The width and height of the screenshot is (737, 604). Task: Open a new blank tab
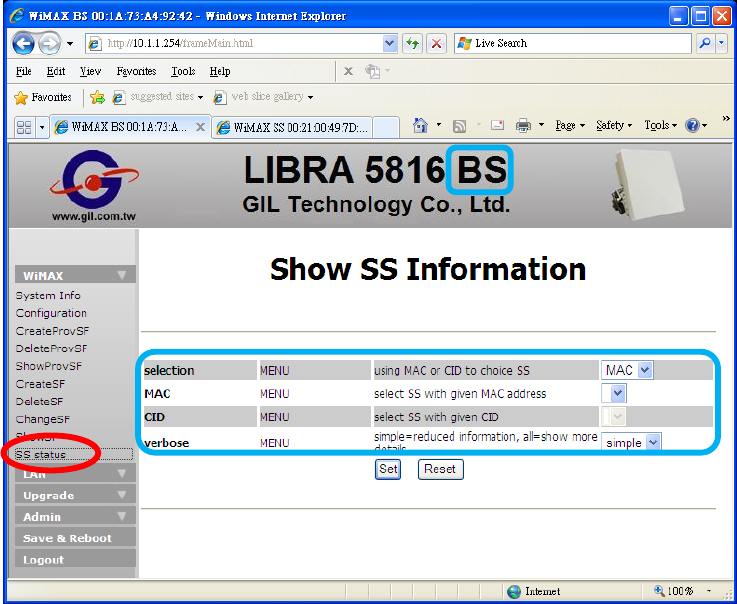tap(385, 128)
